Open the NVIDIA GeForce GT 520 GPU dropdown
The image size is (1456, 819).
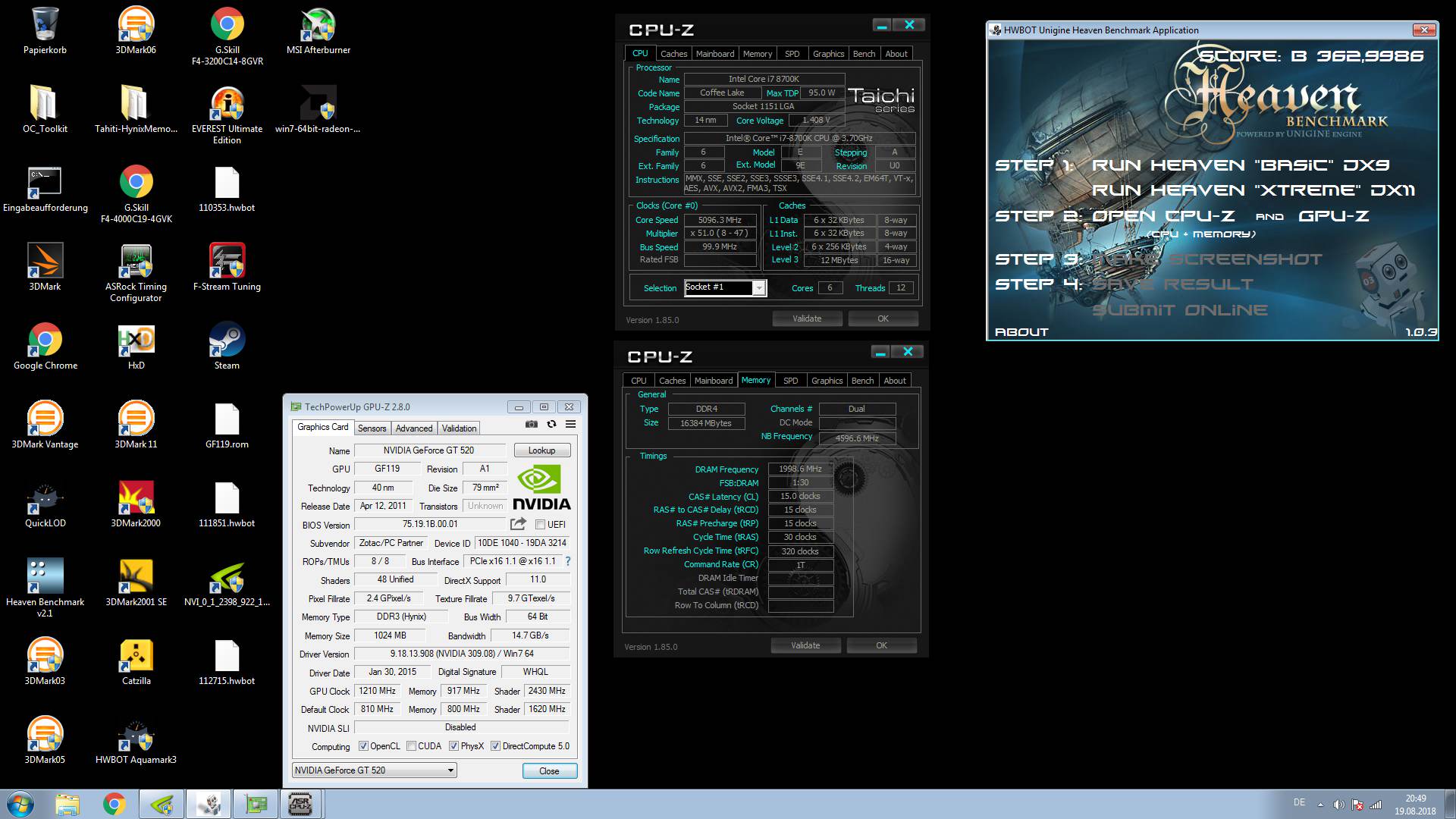pos(375,770)
